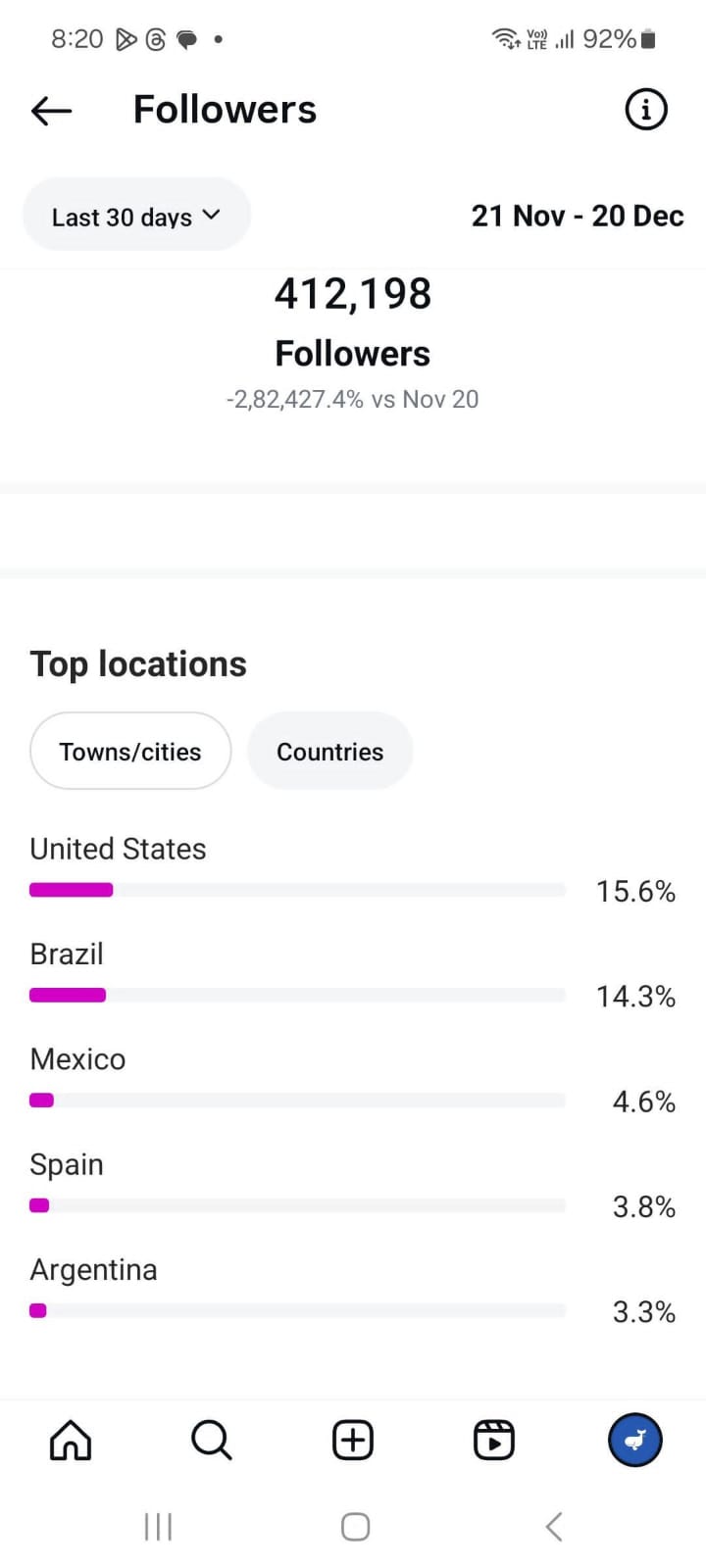
Task: Tap the Brazil percentage bar
Action: [x=297, y=995]
